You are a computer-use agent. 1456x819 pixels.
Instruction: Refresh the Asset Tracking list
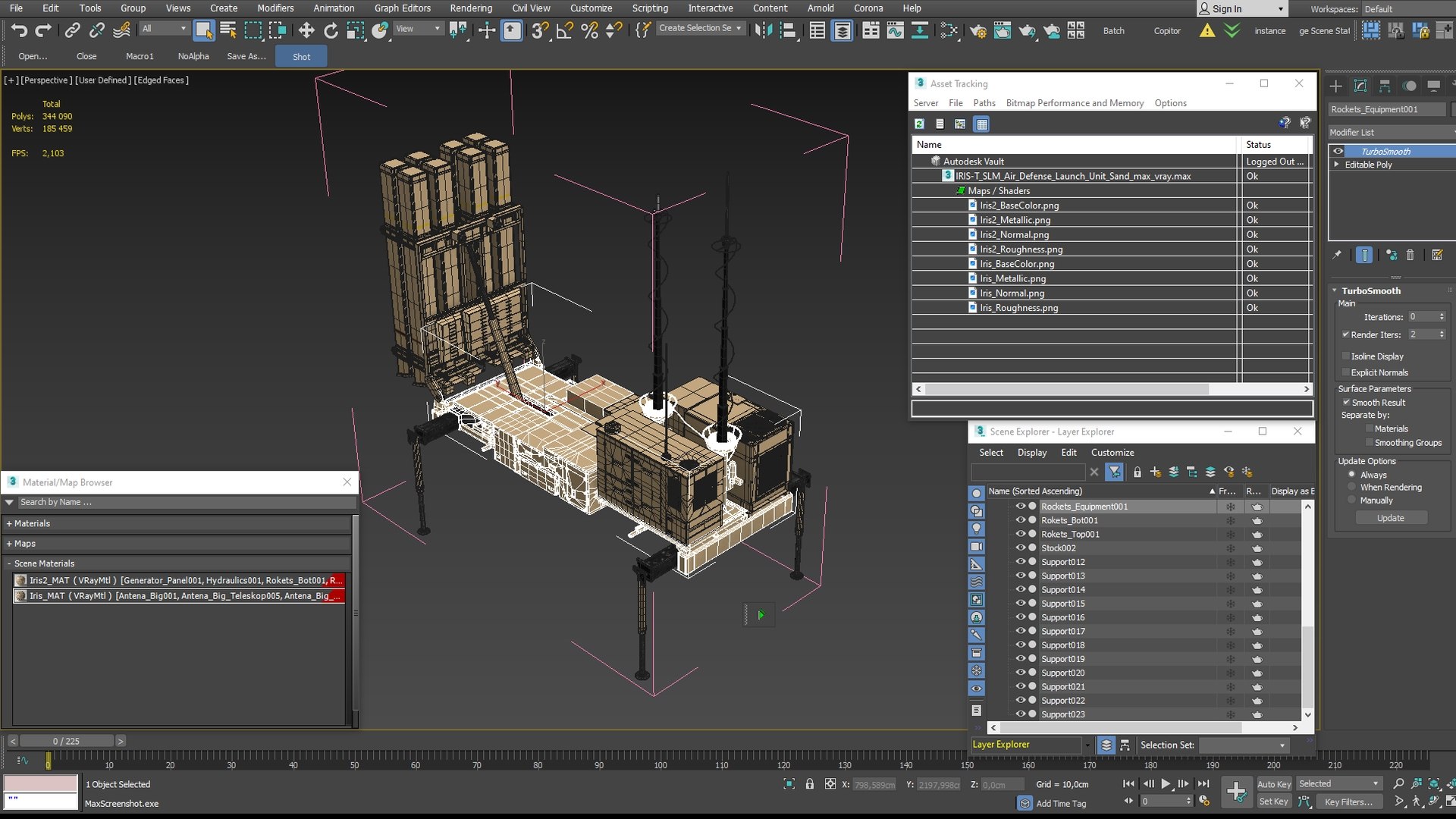pos(920,124)
